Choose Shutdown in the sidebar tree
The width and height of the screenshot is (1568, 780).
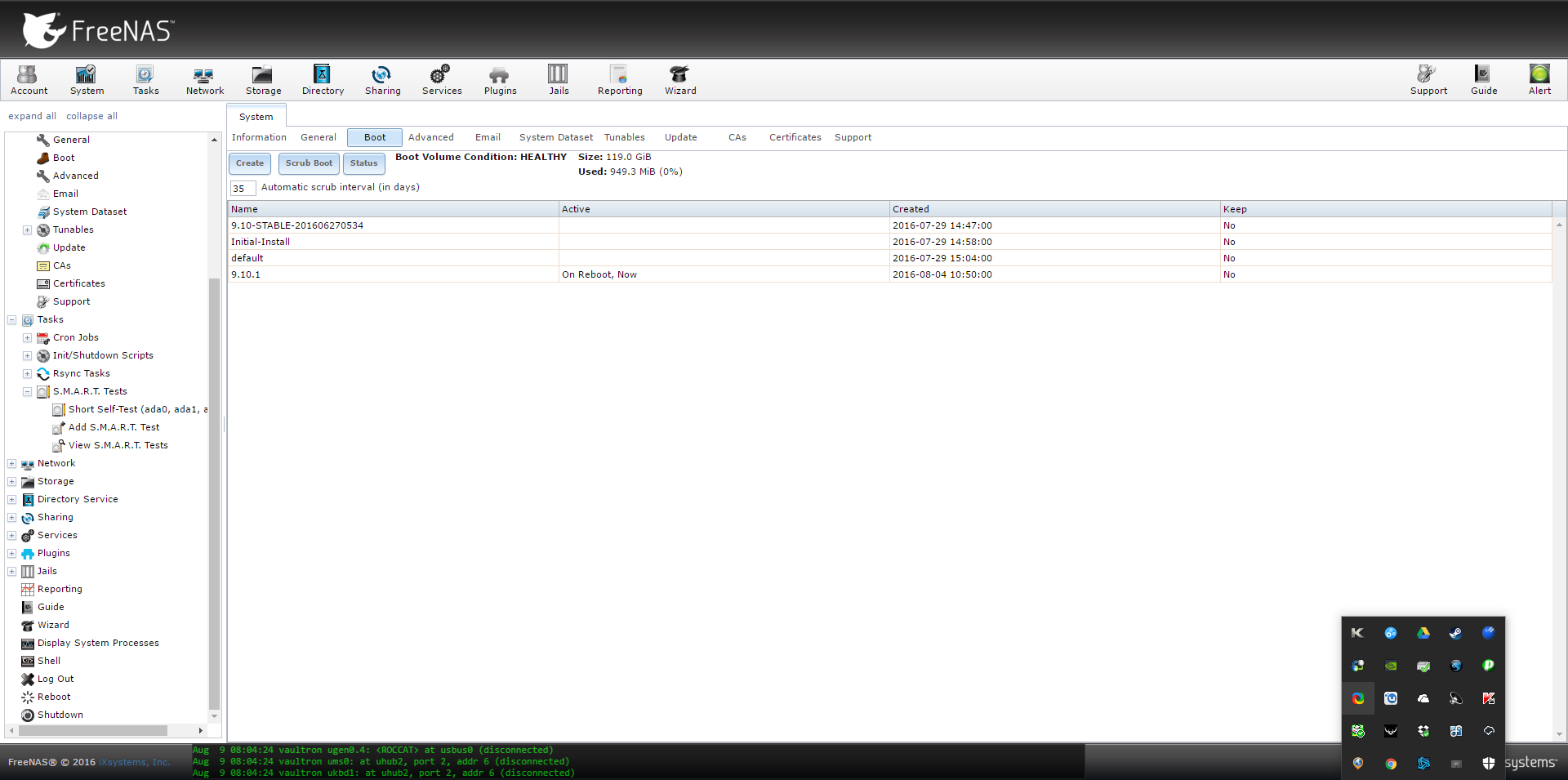tap(60, 715)
